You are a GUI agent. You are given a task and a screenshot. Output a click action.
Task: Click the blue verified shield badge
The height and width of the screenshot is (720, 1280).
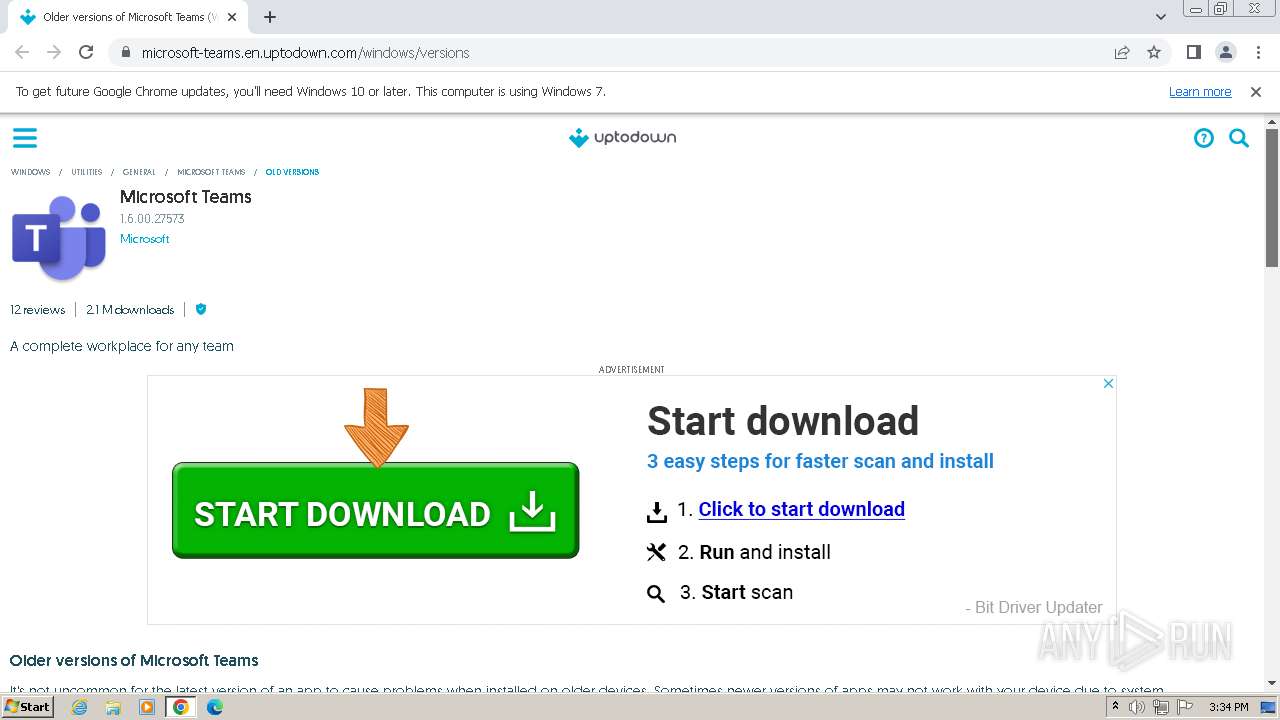tap(201, 309)
